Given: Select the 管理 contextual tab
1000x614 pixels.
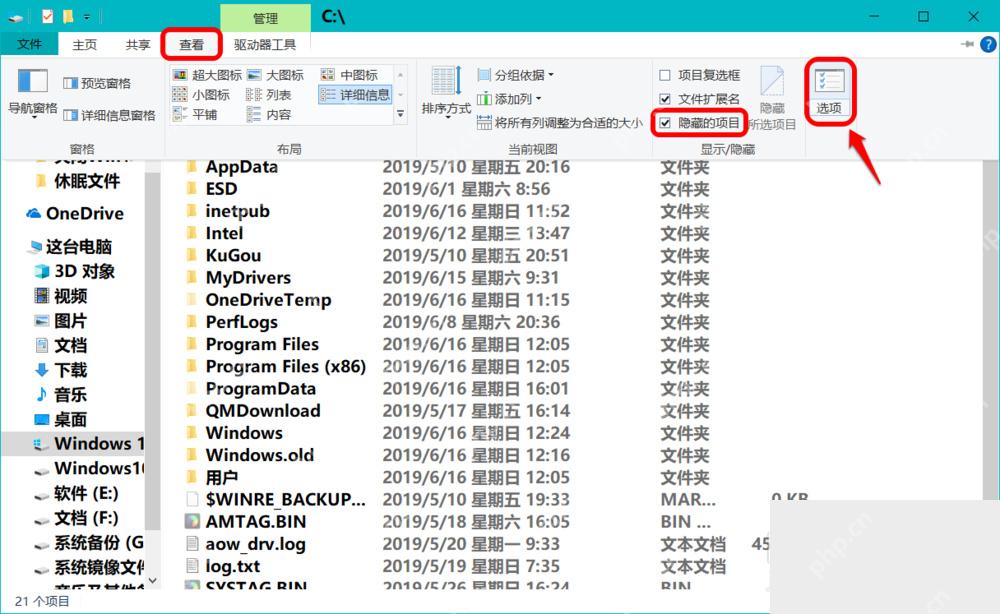Looking at the screenshot, I should (x=265, y=18).
